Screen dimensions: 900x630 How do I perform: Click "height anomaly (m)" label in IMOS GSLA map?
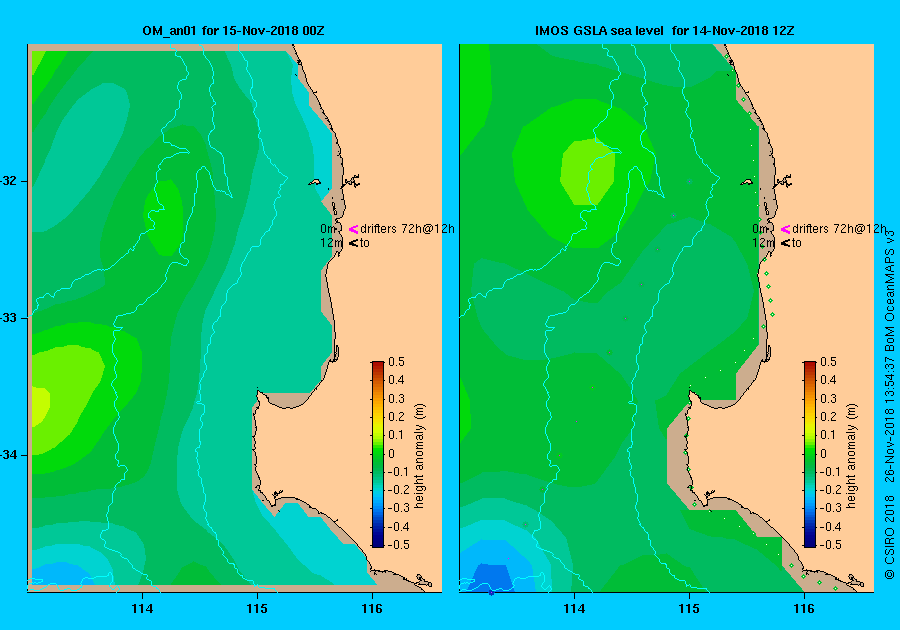coord(851,456)
